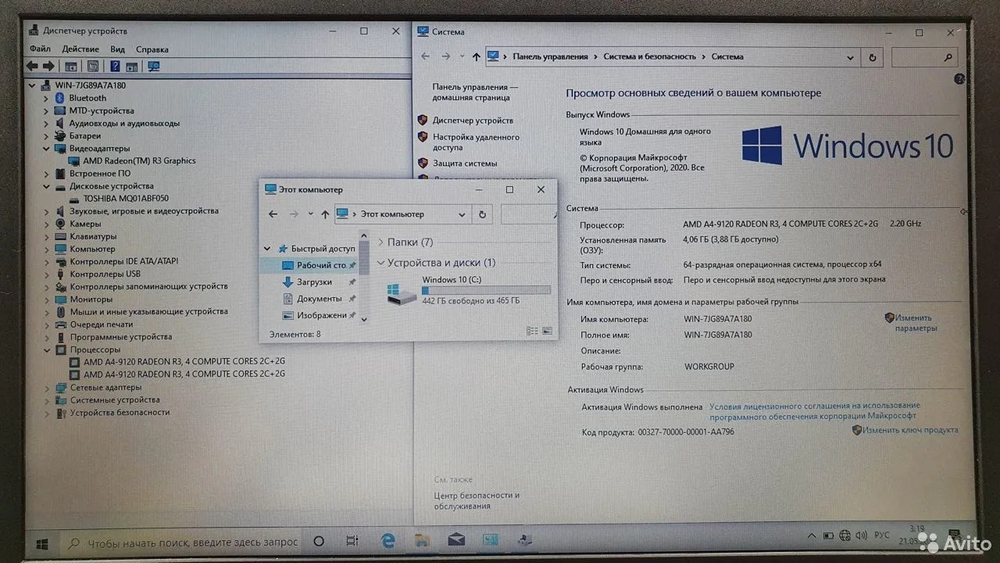Open Центр безопасности и обслуживания link

[476, 501]
